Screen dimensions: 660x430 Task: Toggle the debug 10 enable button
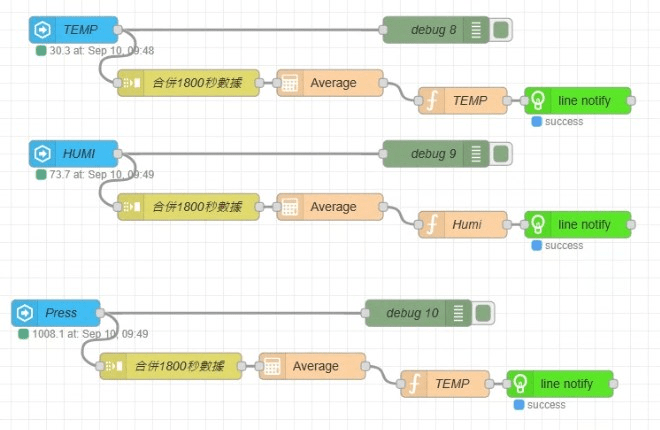pos(483,313)
